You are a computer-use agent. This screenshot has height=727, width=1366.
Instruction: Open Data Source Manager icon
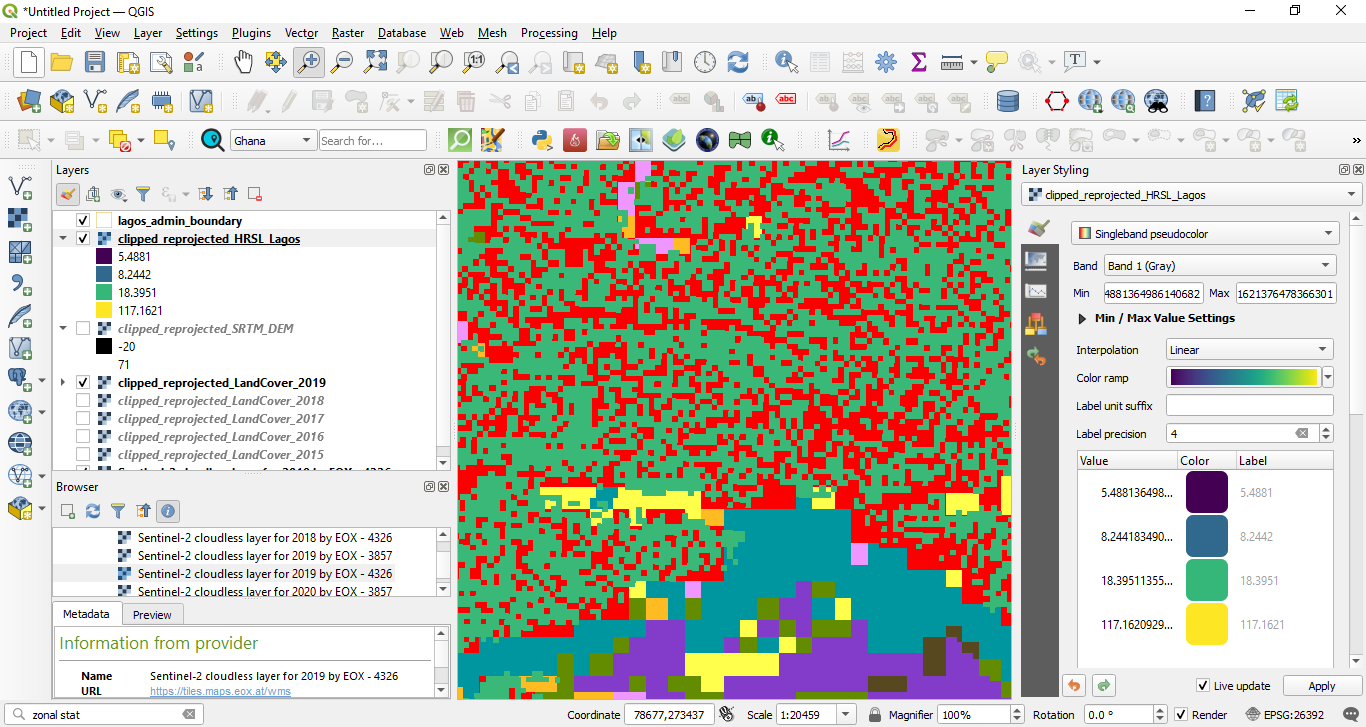(29, 101)
